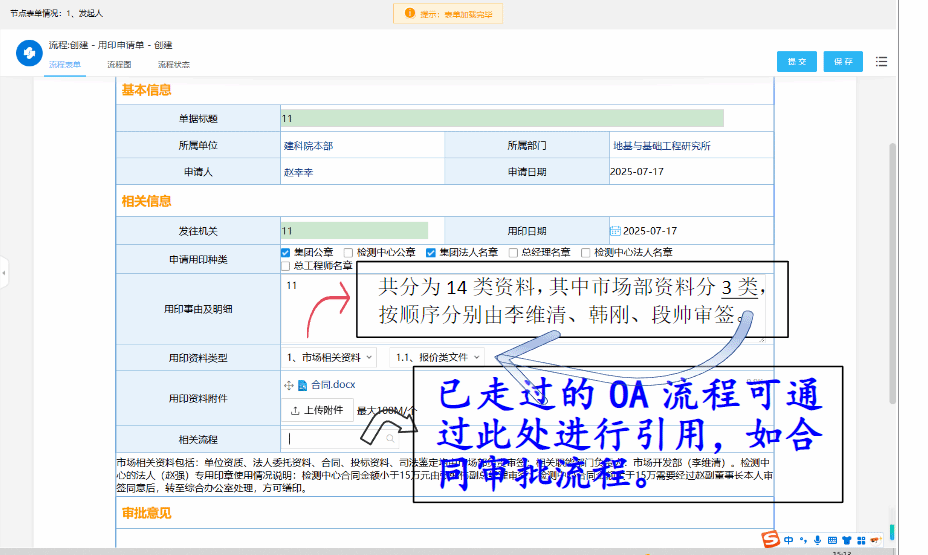Viewport: 928px width, 555px height.
Task: Click the 上传附件 button
Action: 317,410
